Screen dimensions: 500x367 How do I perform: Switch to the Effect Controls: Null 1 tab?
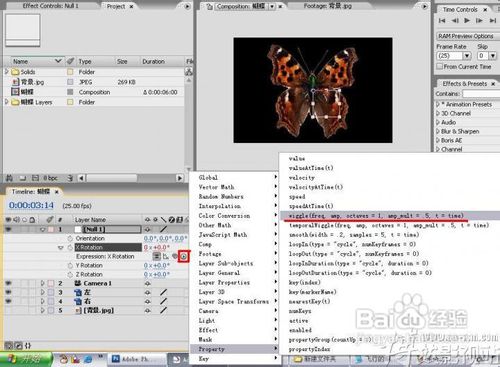click(50, 6)
